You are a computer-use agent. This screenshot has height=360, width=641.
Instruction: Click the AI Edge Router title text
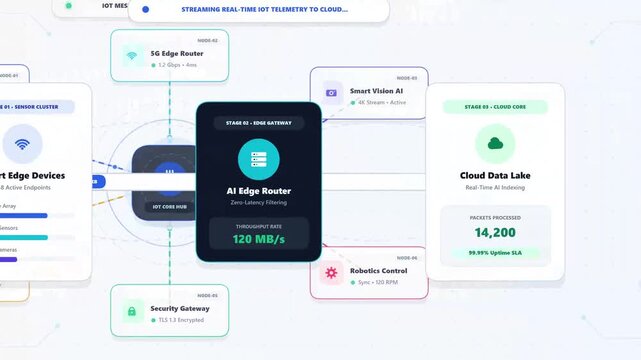[258, 191]
